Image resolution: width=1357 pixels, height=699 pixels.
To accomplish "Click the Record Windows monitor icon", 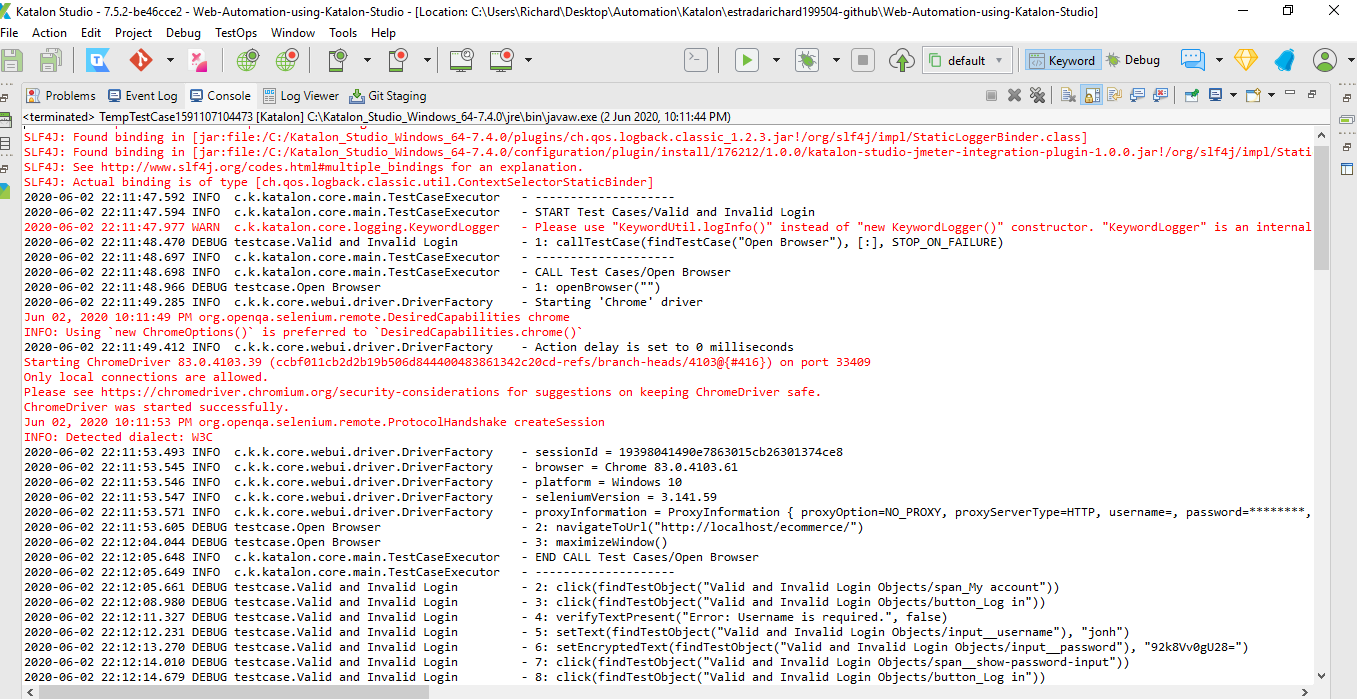I will coord(502,60).
